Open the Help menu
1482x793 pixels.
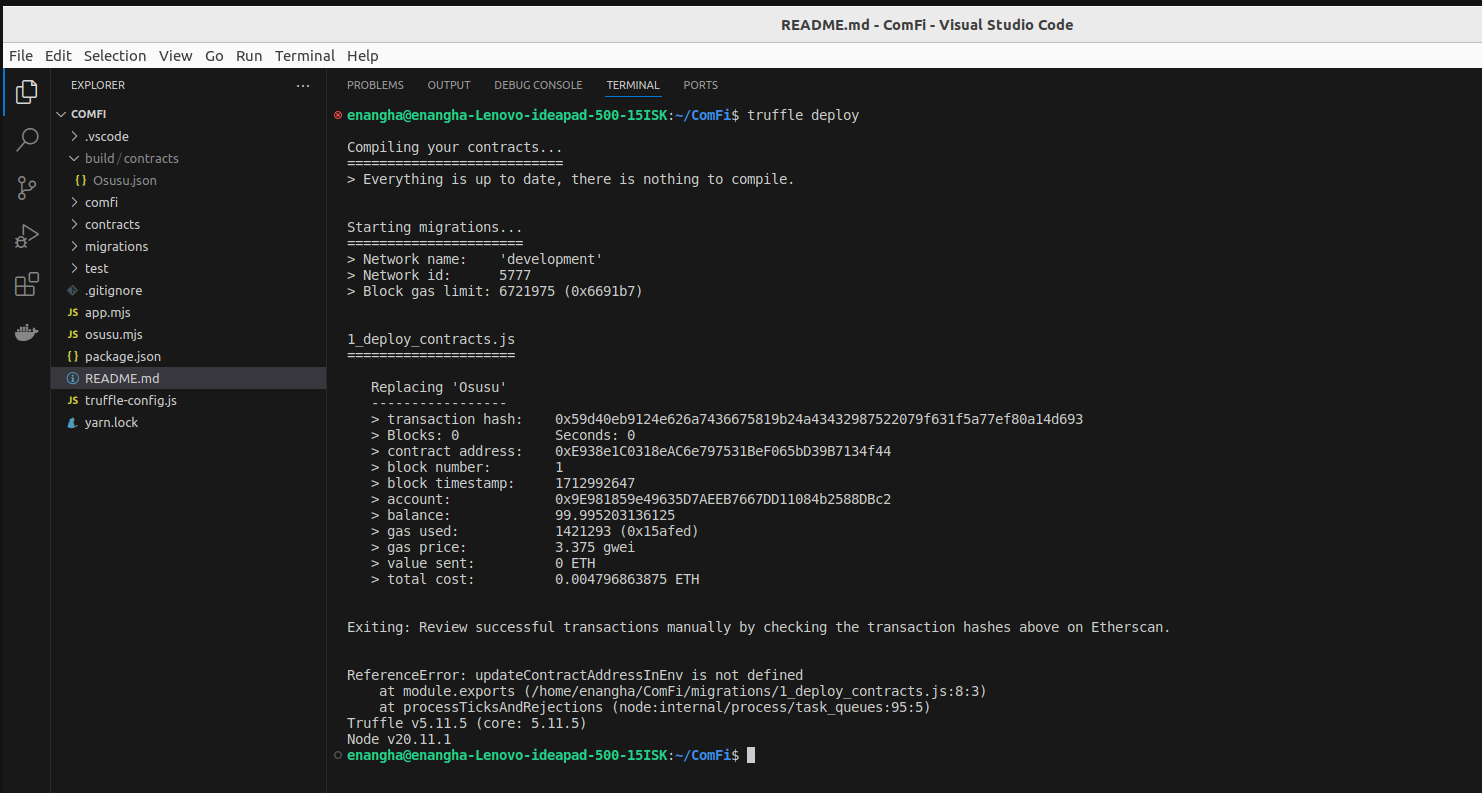pos(363,56)
